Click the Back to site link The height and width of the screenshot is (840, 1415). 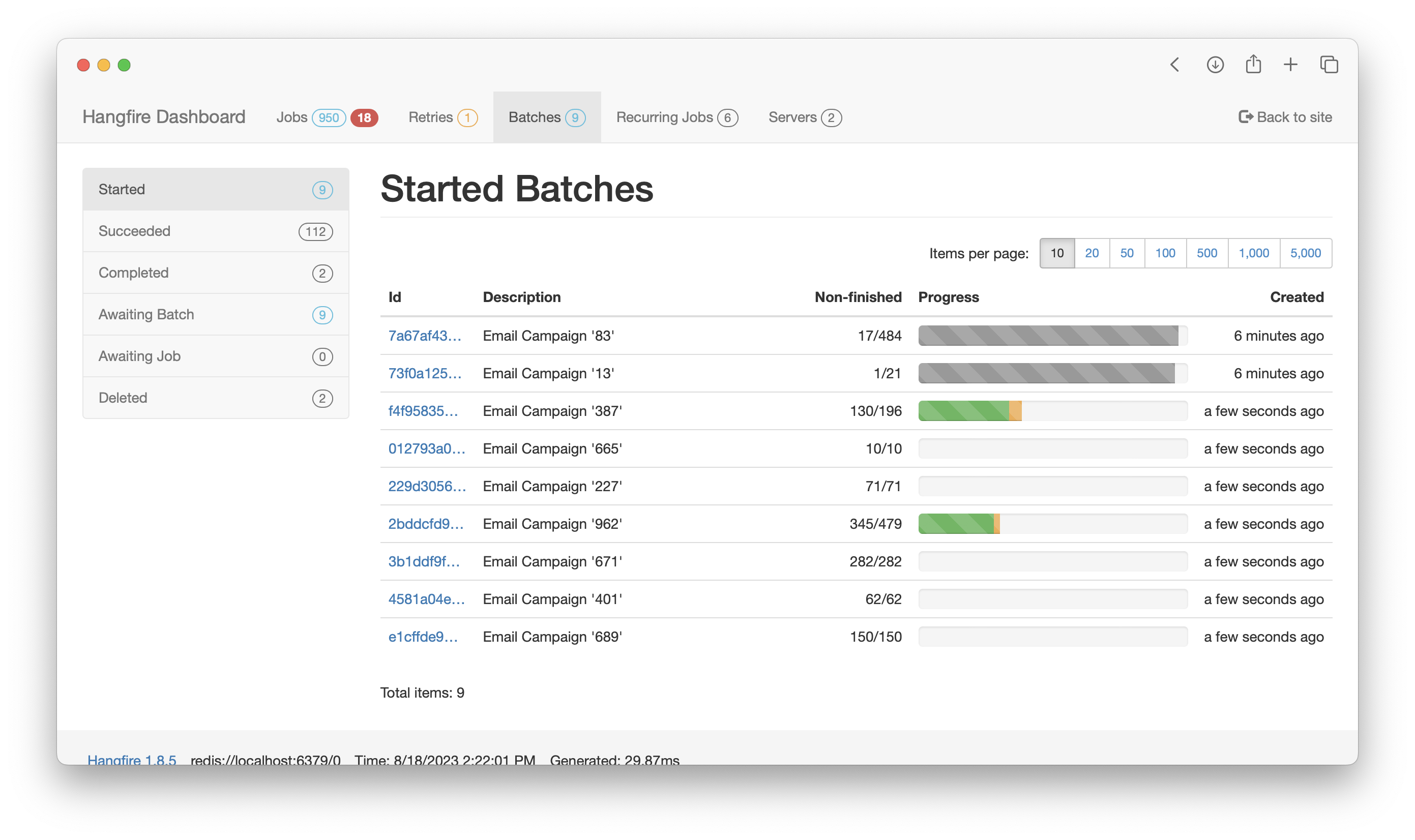point(1285,117)
